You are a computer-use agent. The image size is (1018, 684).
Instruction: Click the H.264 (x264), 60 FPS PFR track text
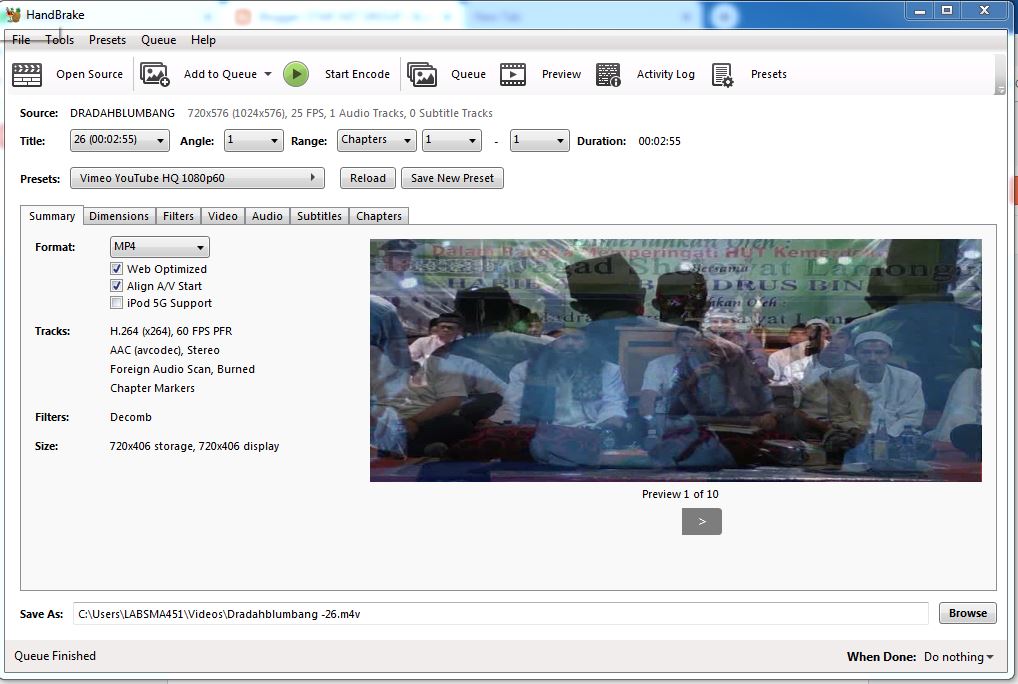171,331
